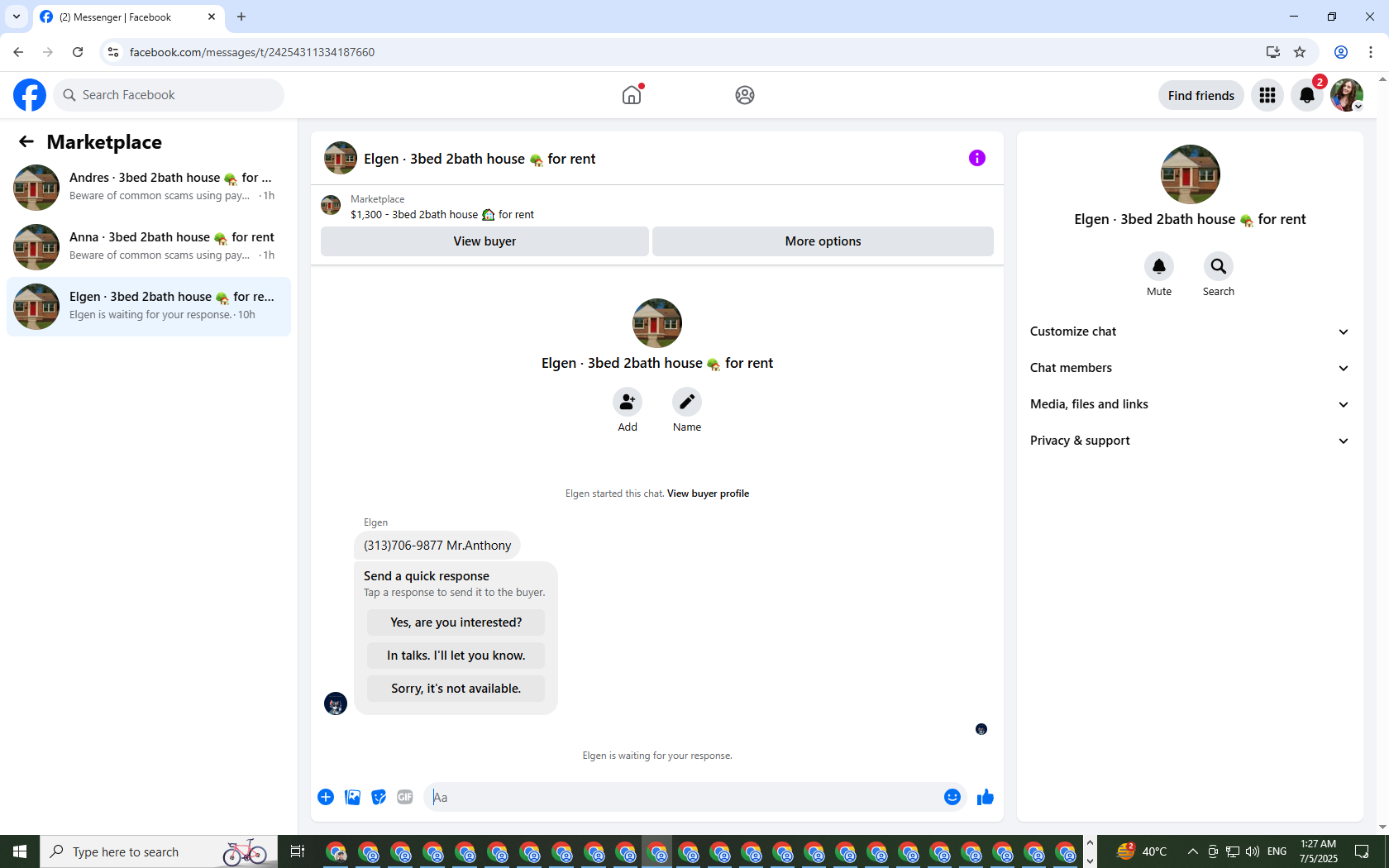Choose a GIF in the composer
This screenshot has height=868, width=1389.
(x=405, y=797)
